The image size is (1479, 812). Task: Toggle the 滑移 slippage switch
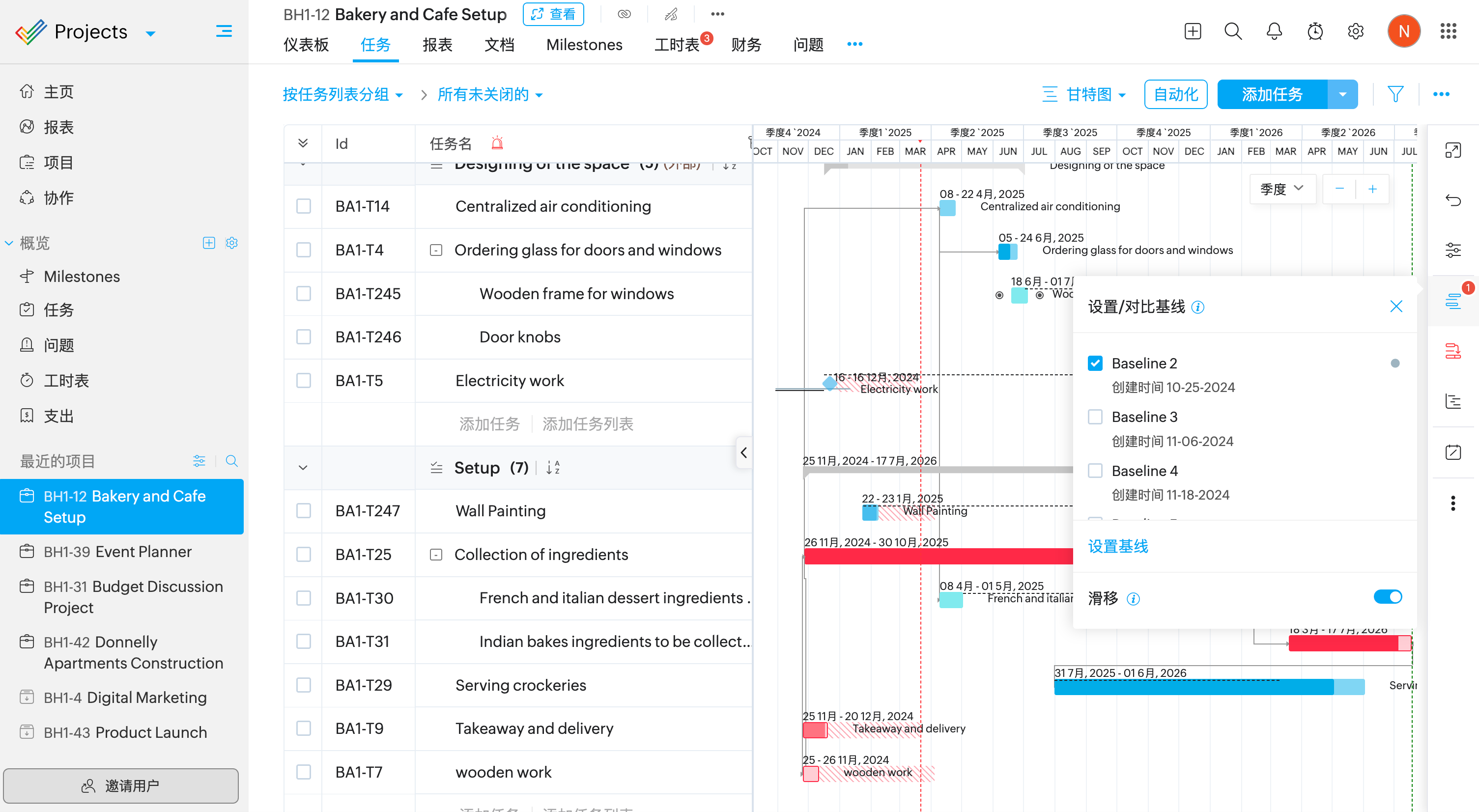(x=1387, y=597)
